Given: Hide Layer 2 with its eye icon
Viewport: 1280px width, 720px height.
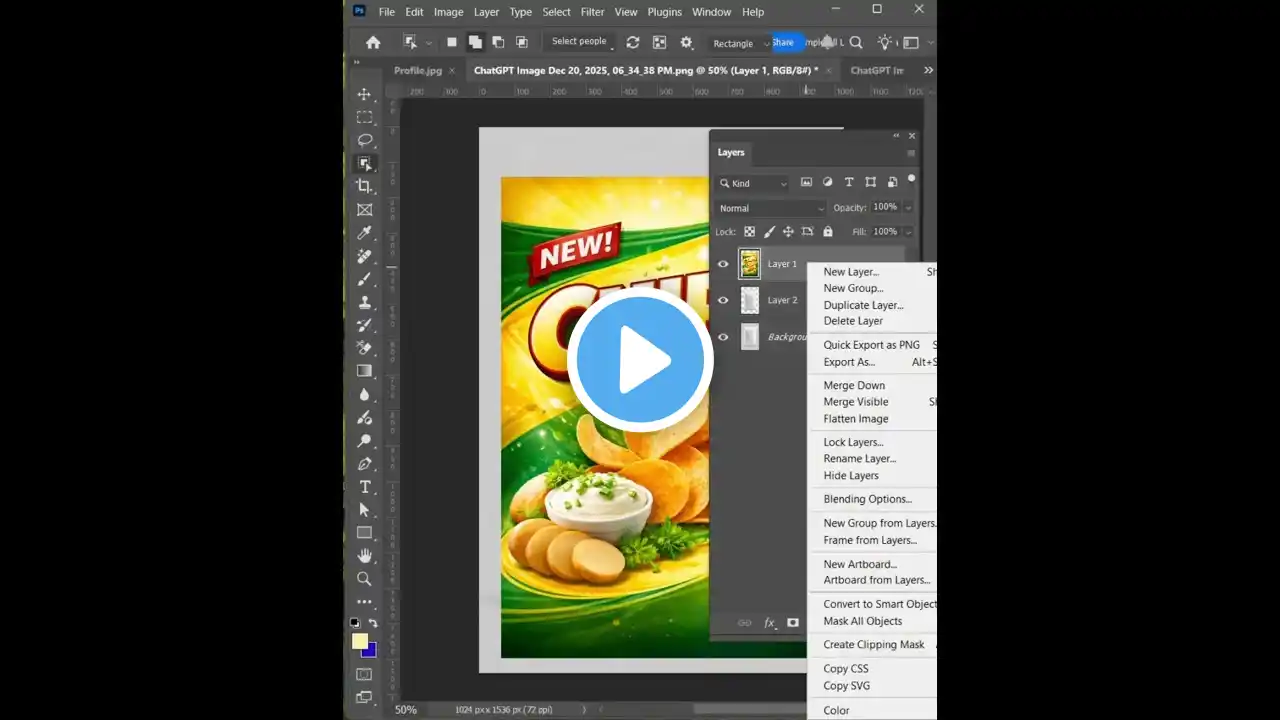Looking at the screenshot, I should [723, 300].
